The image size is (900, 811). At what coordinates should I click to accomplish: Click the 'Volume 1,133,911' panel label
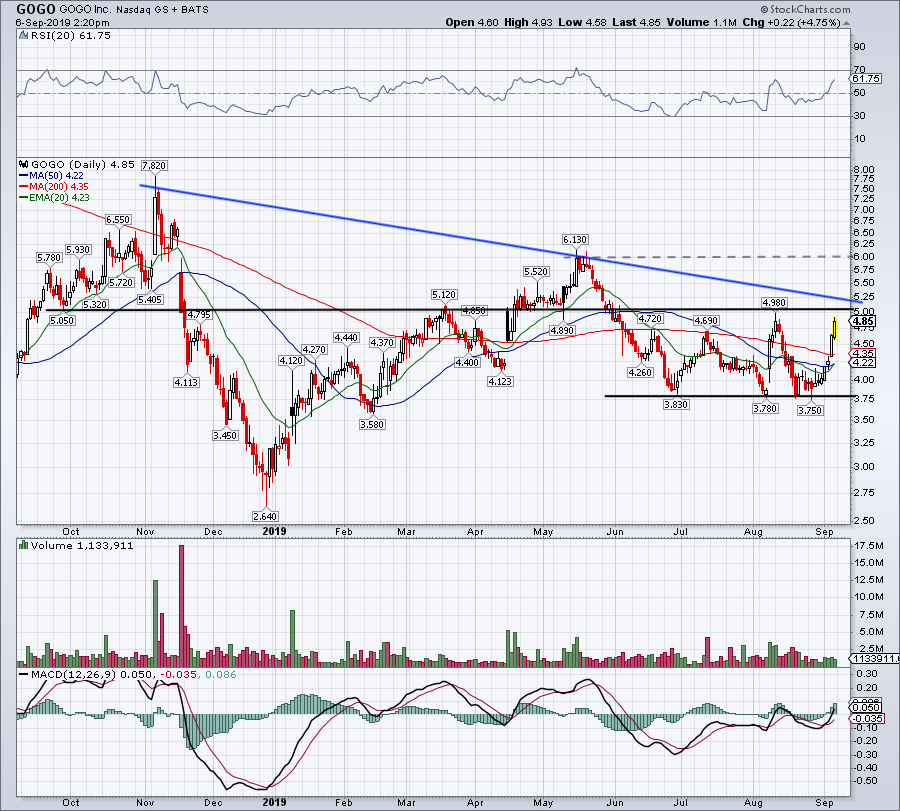[x=82, y=545]
